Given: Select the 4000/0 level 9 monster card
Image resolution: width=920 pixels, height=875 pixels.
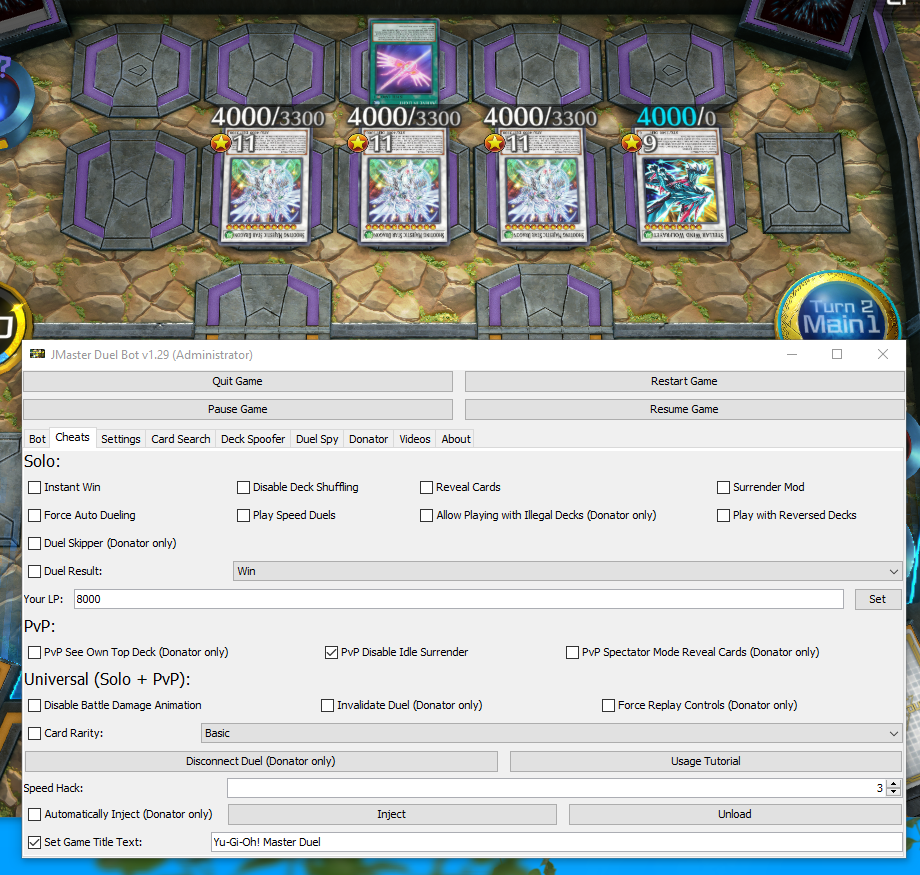Looking at the screenshot, I should [681, 185].
